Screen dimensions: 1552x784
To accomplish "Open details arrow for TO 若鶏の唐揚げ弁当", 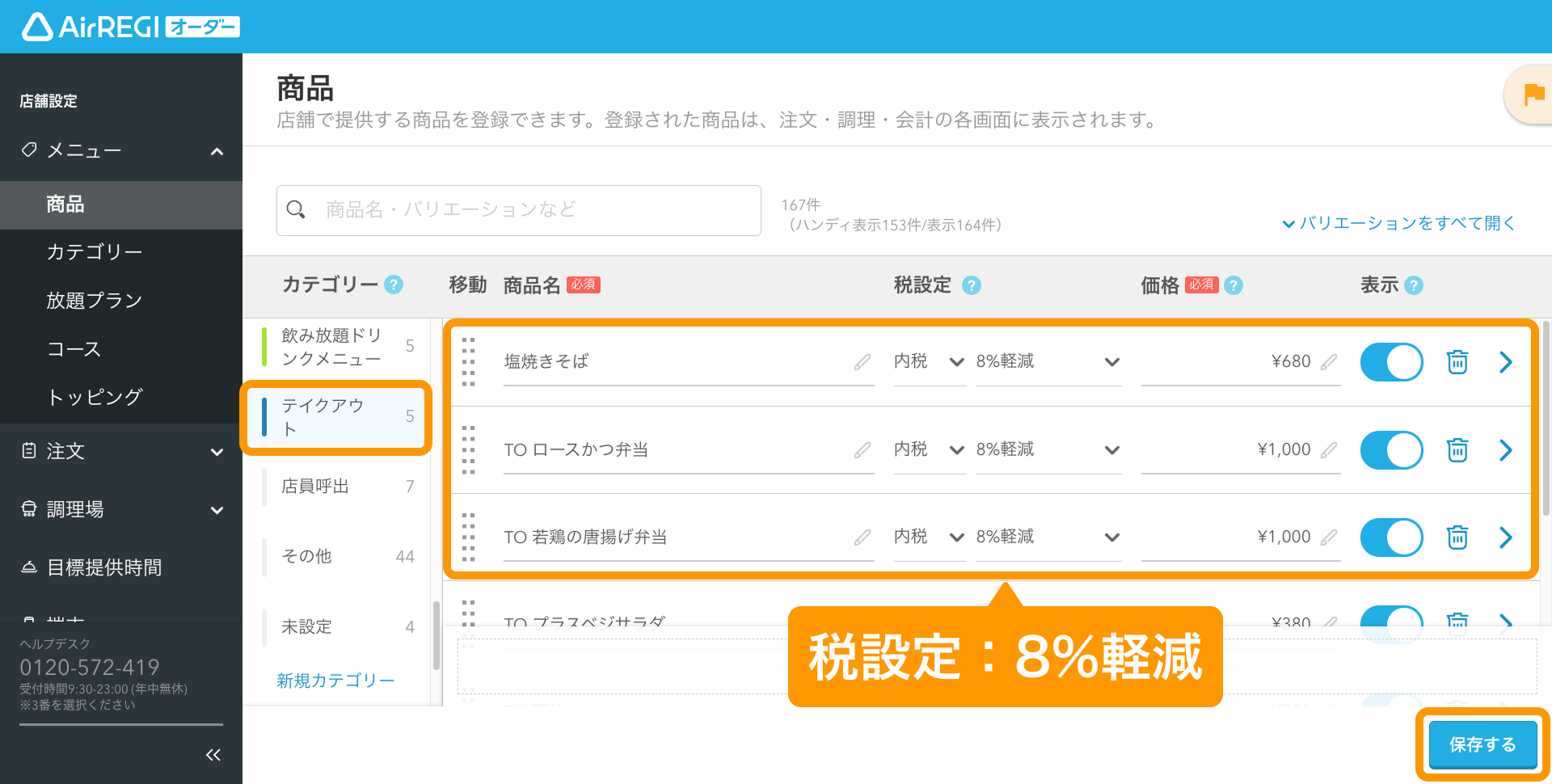I will tap(1505, 537).
